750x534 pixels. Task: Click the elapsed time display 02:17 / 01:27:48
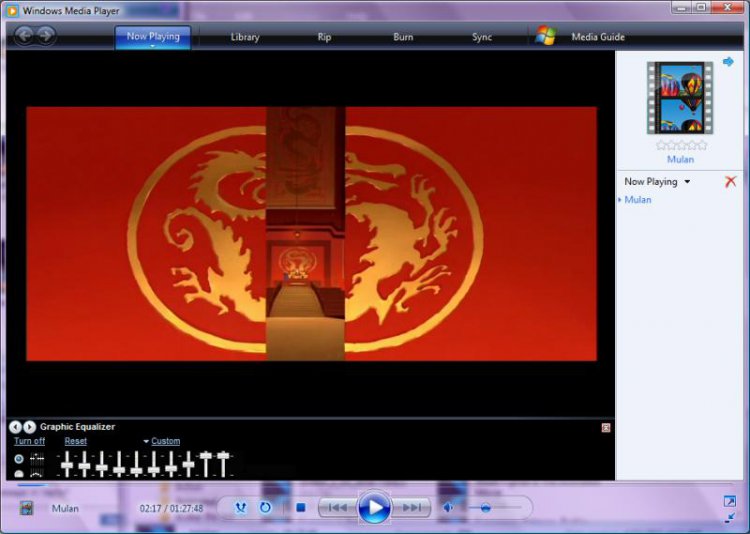click(171, 508)
